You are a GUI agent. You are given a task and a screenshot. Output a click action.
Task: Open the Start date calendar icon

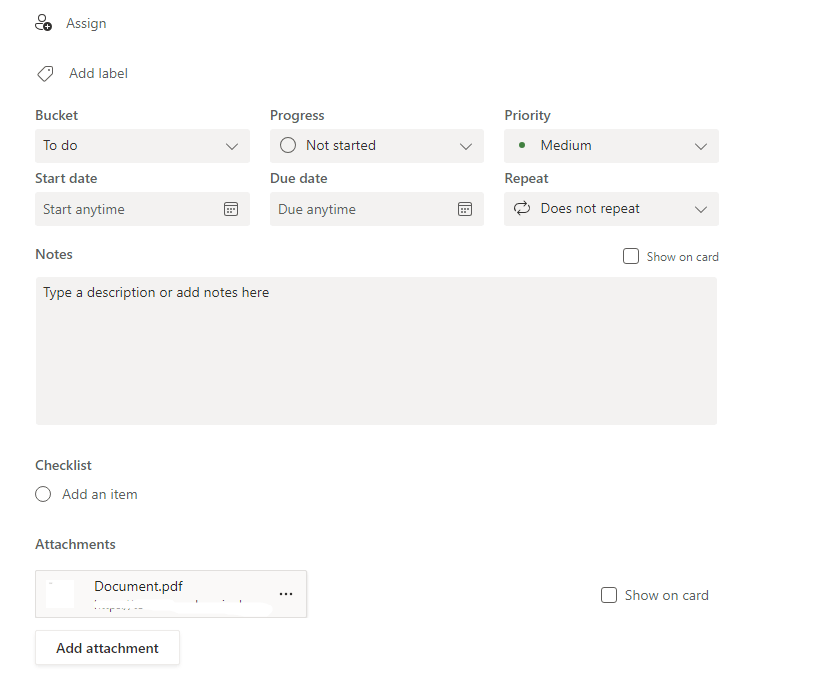(x=231, y=209)
